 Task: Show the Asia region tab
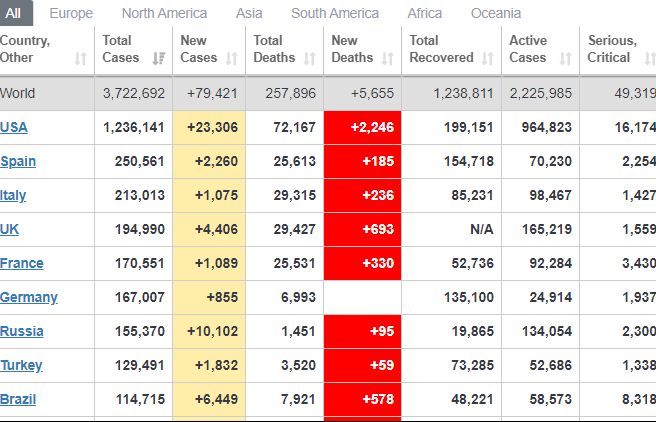point(249,13)
